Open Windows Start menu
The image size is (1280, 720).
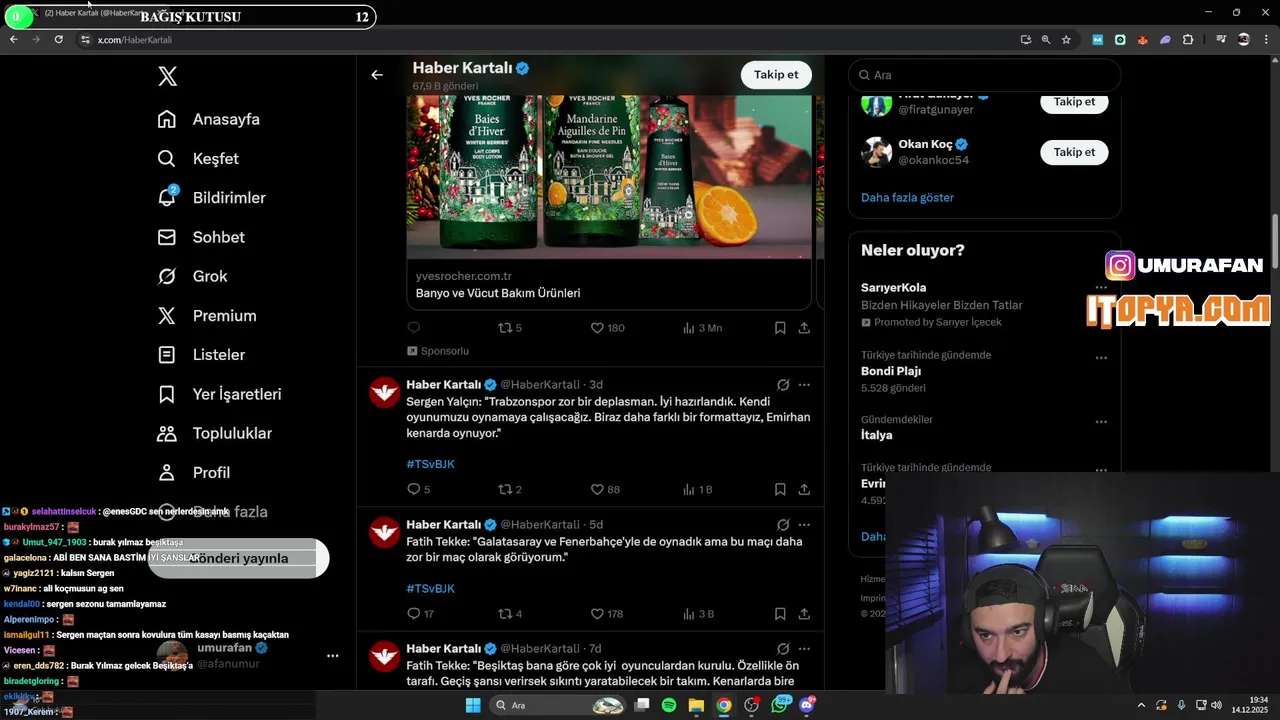pyautogui.click(x=473, y=705)
